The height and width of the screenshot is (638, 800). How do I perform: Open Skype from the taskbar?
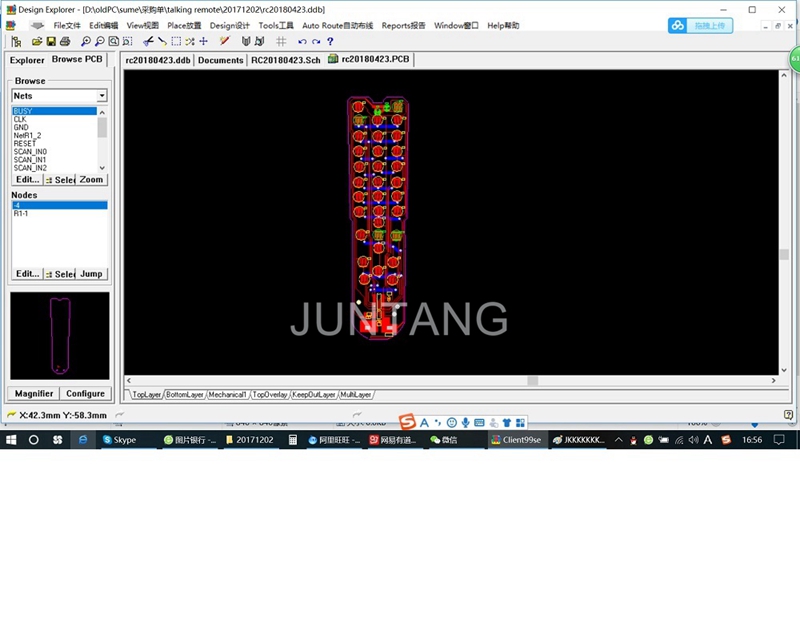point(120,440)
